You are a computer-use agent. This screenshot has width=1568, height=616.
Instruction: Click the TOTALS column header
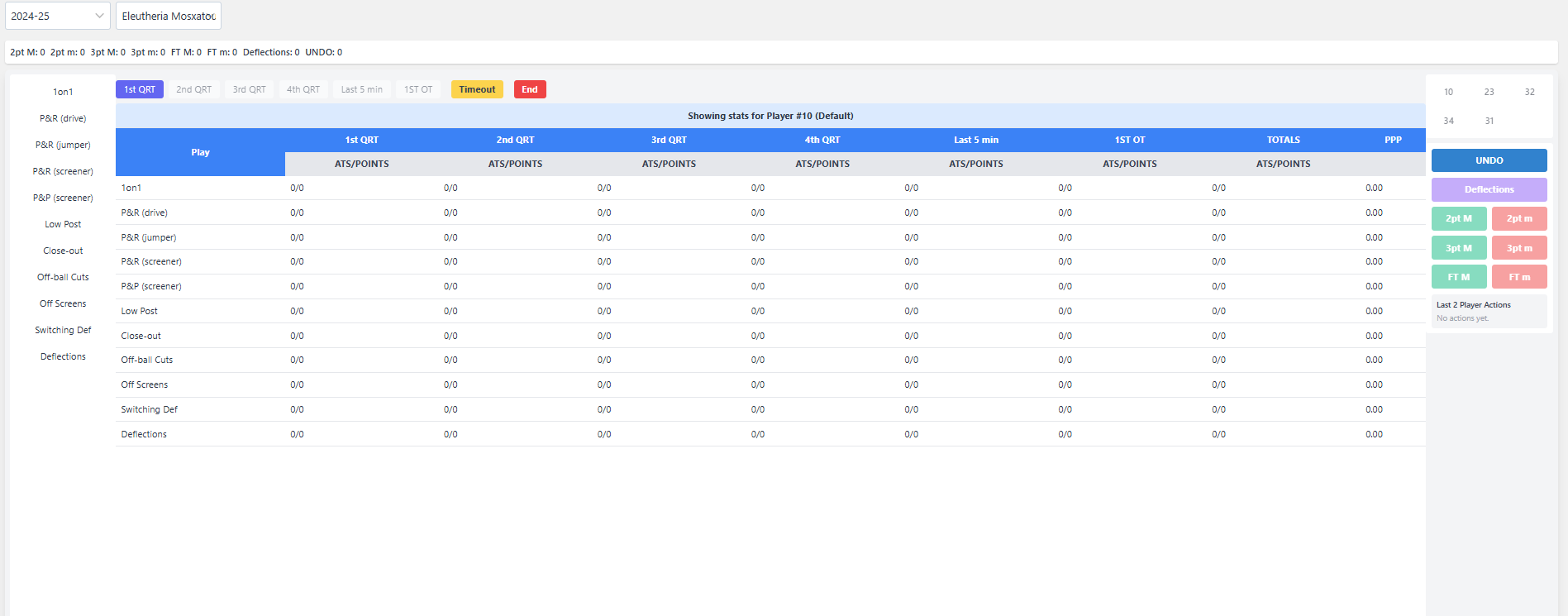click(1283, 140)
